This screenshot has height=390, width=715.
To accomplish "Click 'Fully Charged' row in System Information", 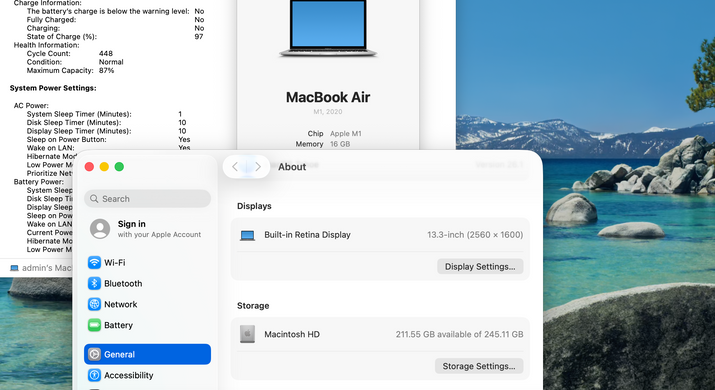I will pyautogui.click(x=115, y=20).
